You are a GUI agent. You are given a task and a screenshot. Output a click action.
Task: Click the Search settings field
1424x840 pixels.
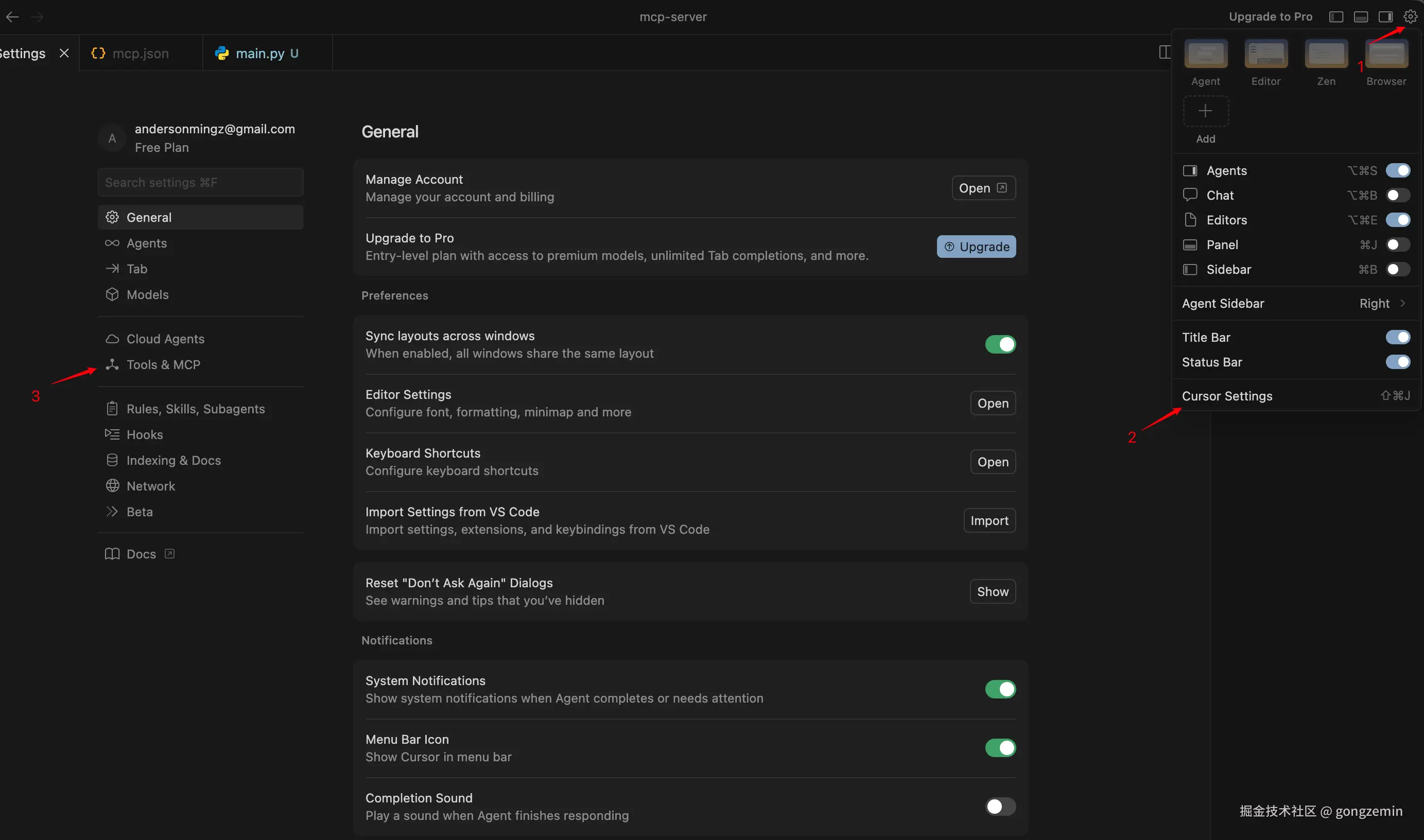(201, 182)
